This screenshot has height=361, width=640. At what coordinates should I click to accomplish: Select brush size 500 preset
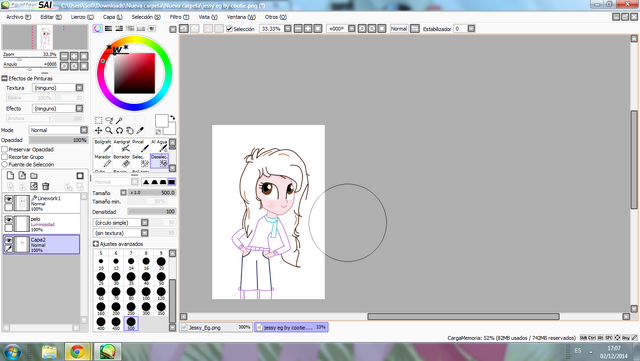click(131, 324)
